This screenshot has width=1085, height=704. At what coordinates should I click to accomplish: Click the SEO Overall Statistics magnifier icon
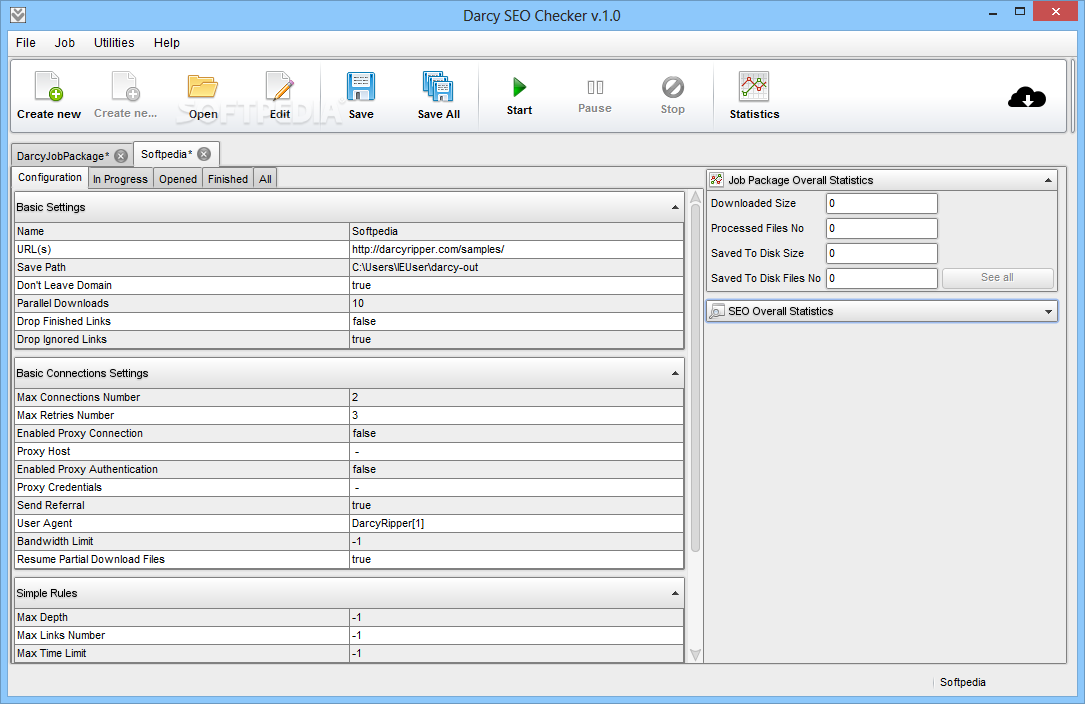(717, 311)
